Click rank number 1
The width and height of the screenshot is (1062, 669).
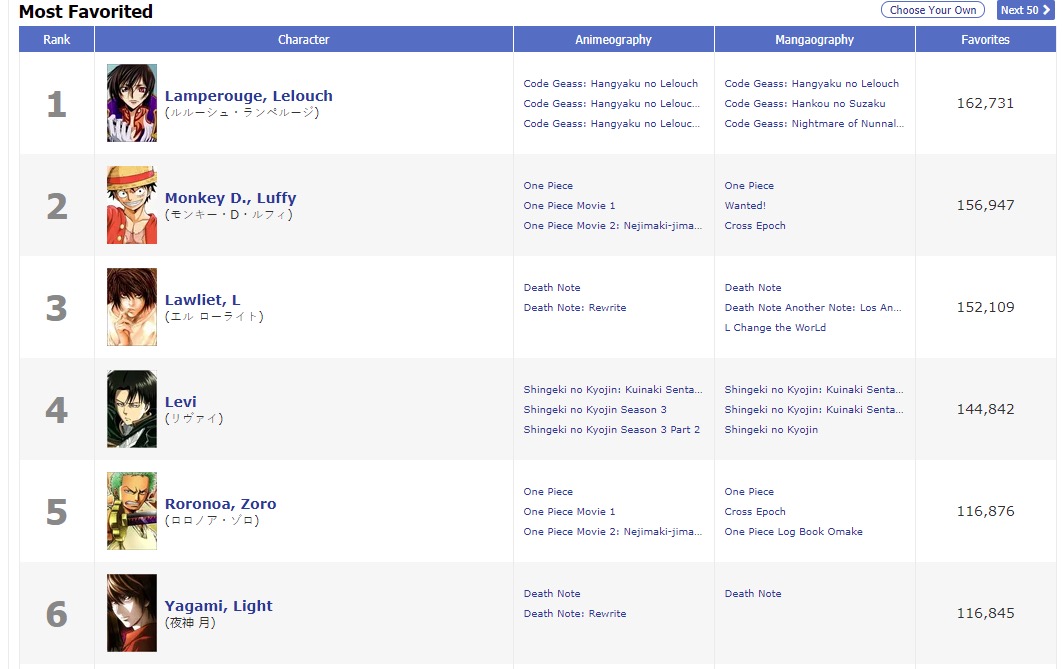57,104
